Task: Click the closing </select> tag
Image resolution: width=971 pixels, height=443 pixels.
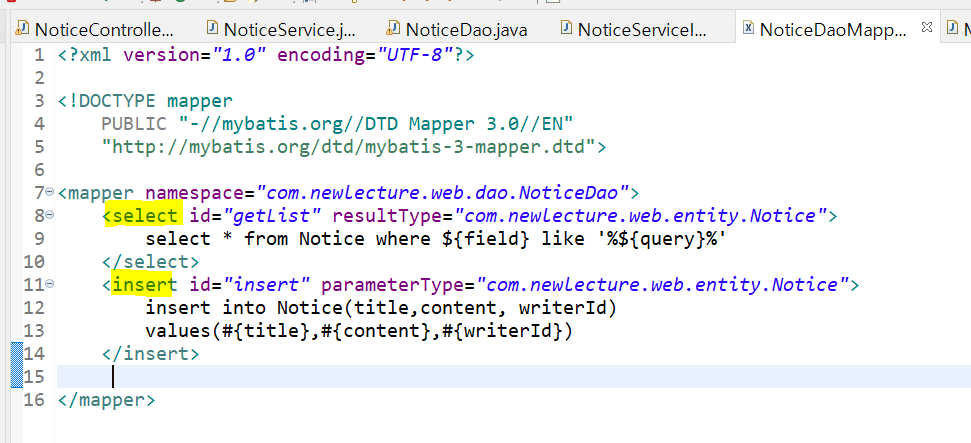Action: pyautogui.click(x=150, y=261)
